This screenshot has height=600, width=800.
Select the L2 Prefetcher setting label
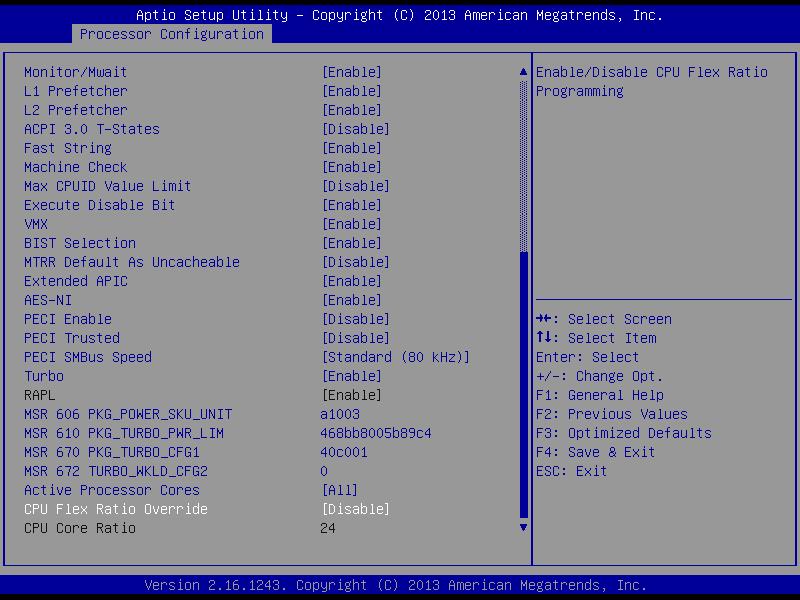click(76, 110)
